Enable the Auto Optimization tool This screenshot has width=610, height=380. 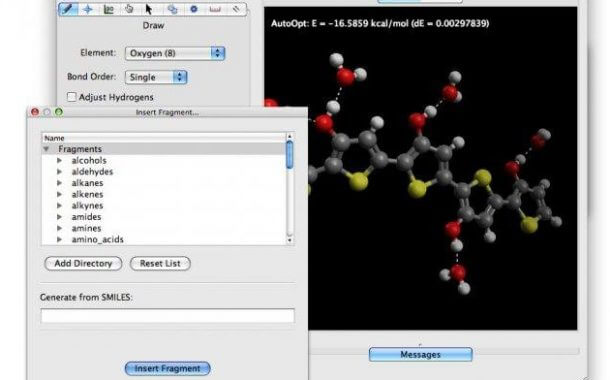point(193,9)
